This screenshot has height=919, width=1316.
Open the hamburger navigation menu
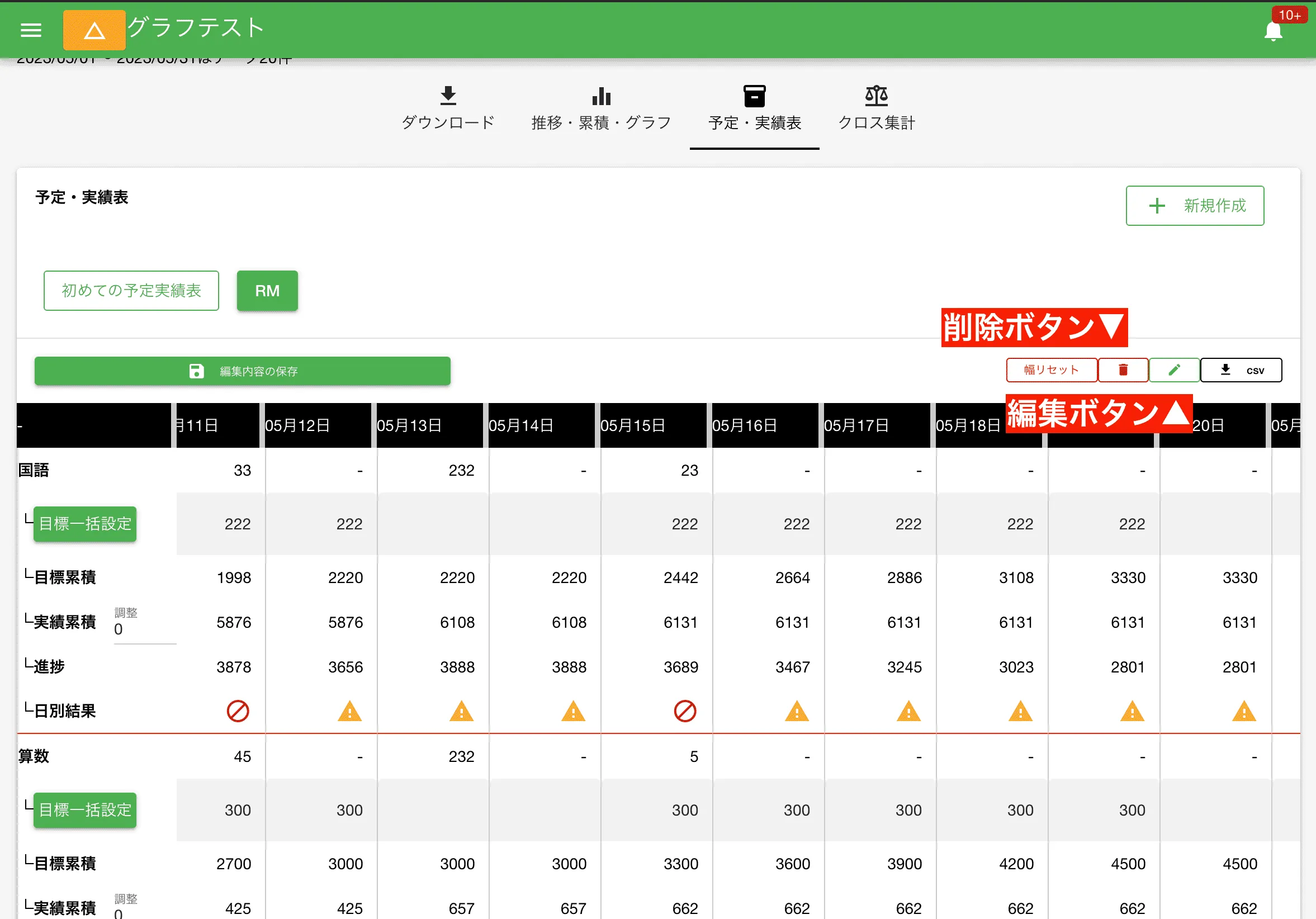click(31, 30)
